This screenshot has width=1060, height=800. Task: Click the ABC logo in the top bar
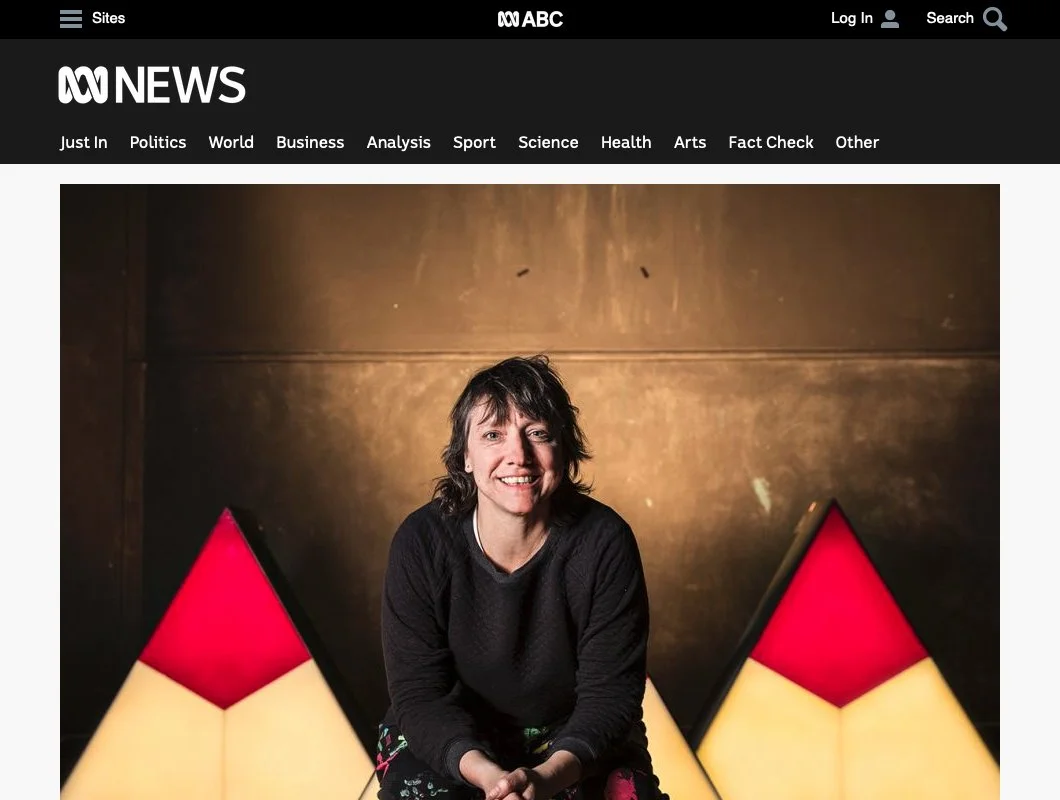530,19
